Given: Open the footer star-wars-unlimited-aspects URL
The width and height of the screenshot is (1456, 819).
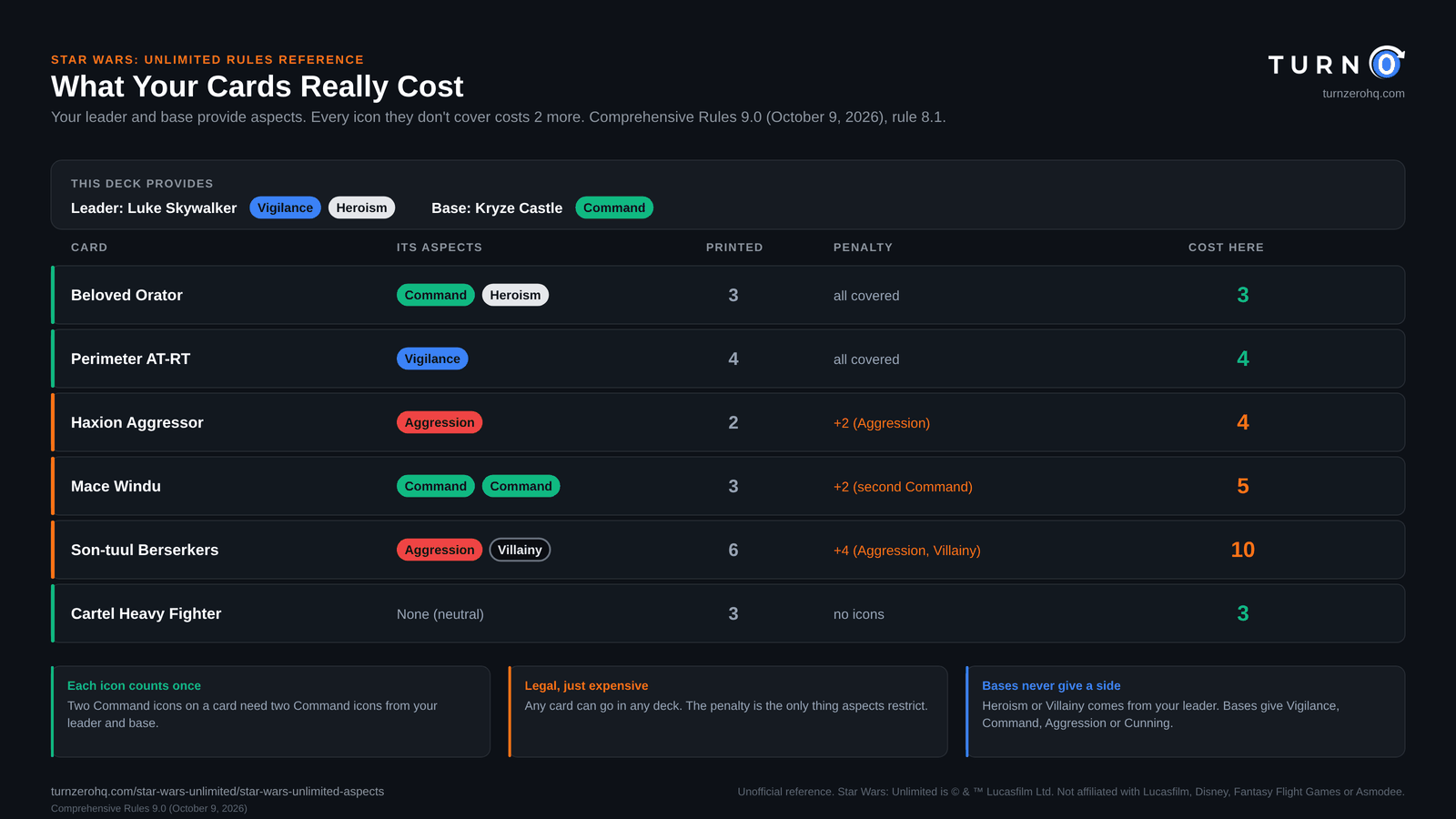Looking at the screenshot, I should click(x=217, y=792).
